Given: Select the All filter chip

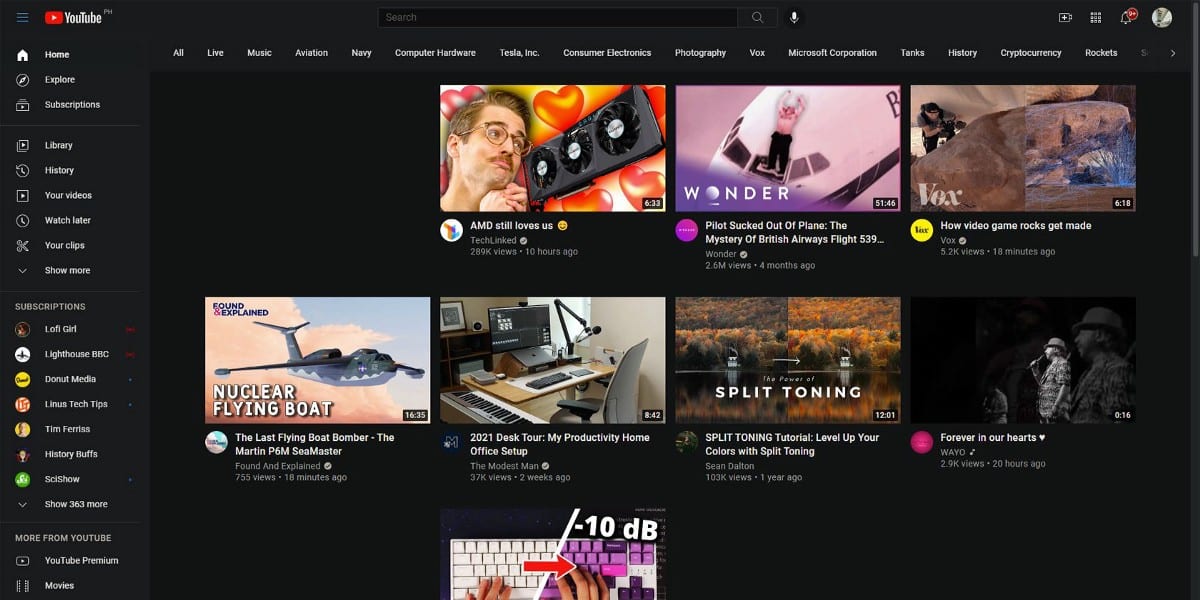Looking at the screenshot, I should [178, 53].
